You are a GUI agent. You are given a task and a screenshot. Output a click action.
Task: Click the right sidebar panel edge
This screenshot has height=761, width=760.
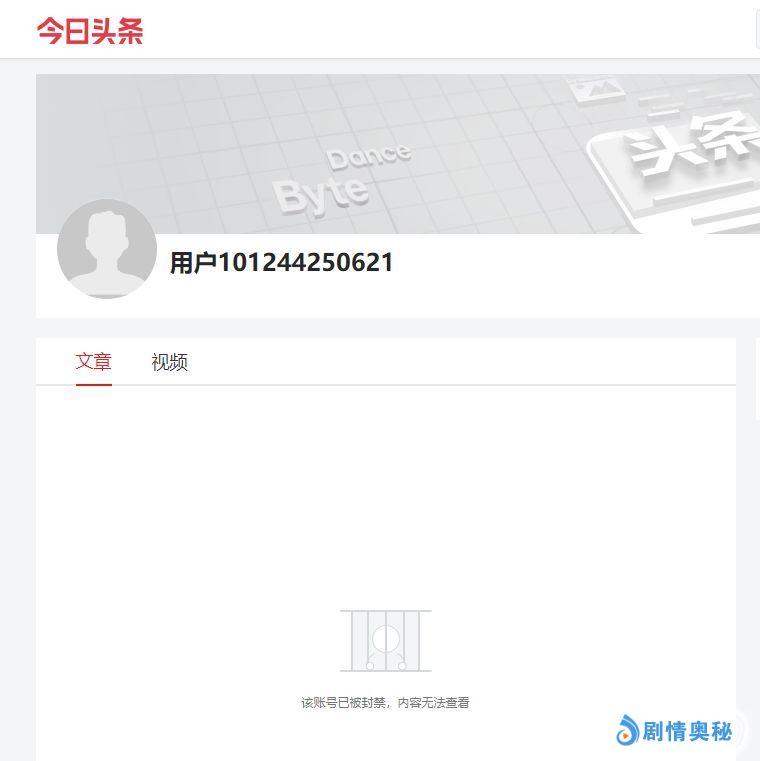point(758,379)
